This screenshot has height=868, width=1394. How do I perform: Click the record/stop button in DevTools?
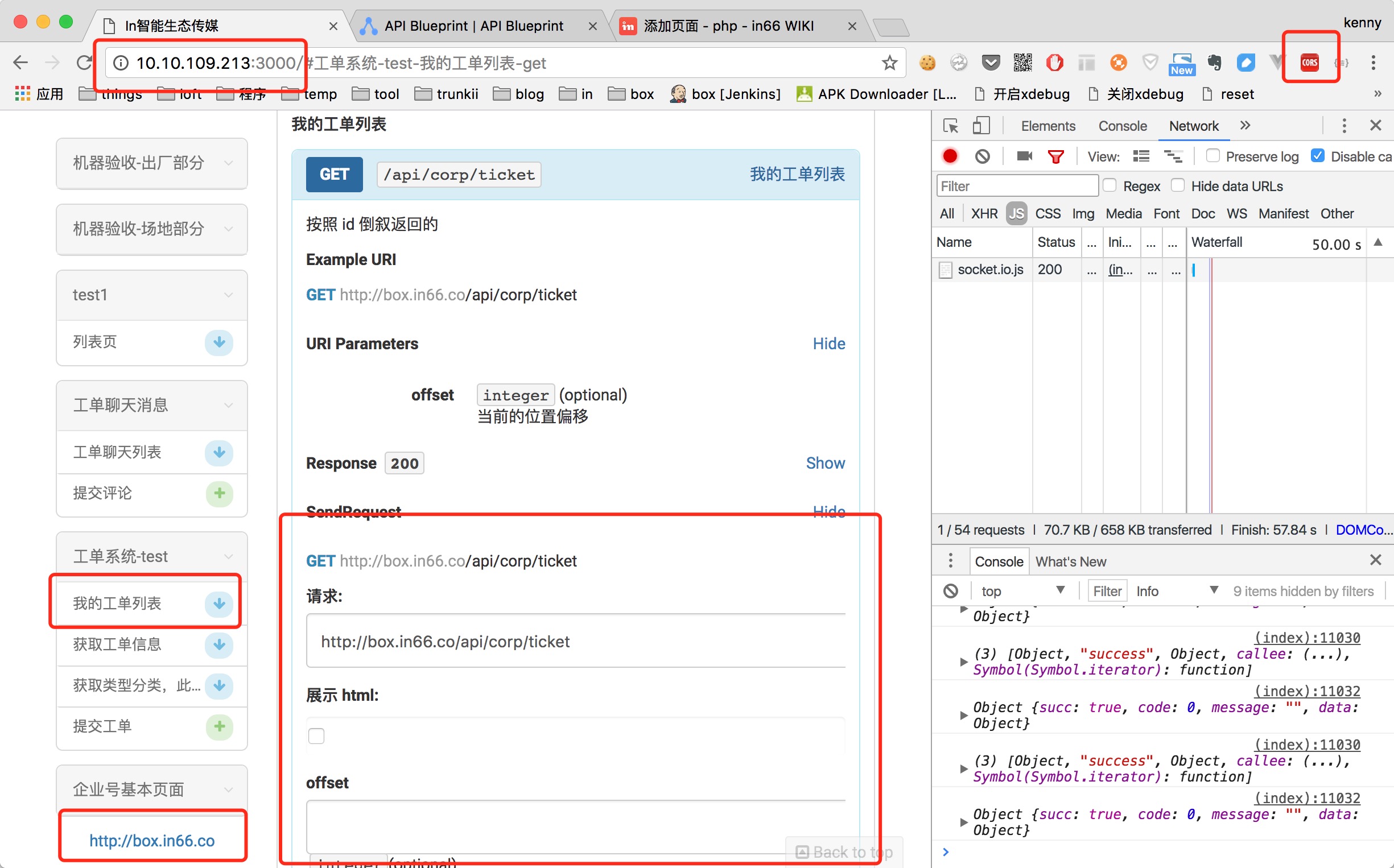coord(950,156)
